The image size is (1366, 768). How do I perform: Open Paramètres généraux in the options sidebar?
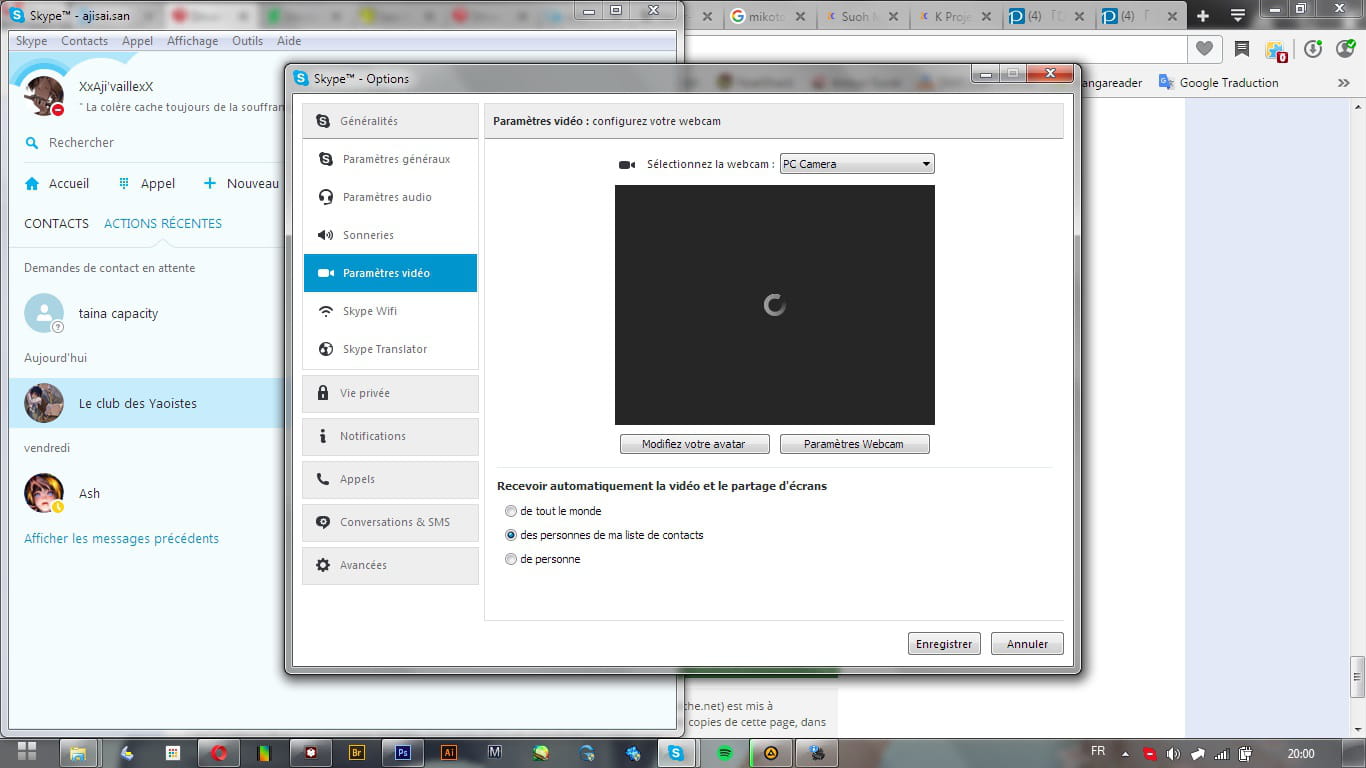pyautogui.click(x=390, y=159)
